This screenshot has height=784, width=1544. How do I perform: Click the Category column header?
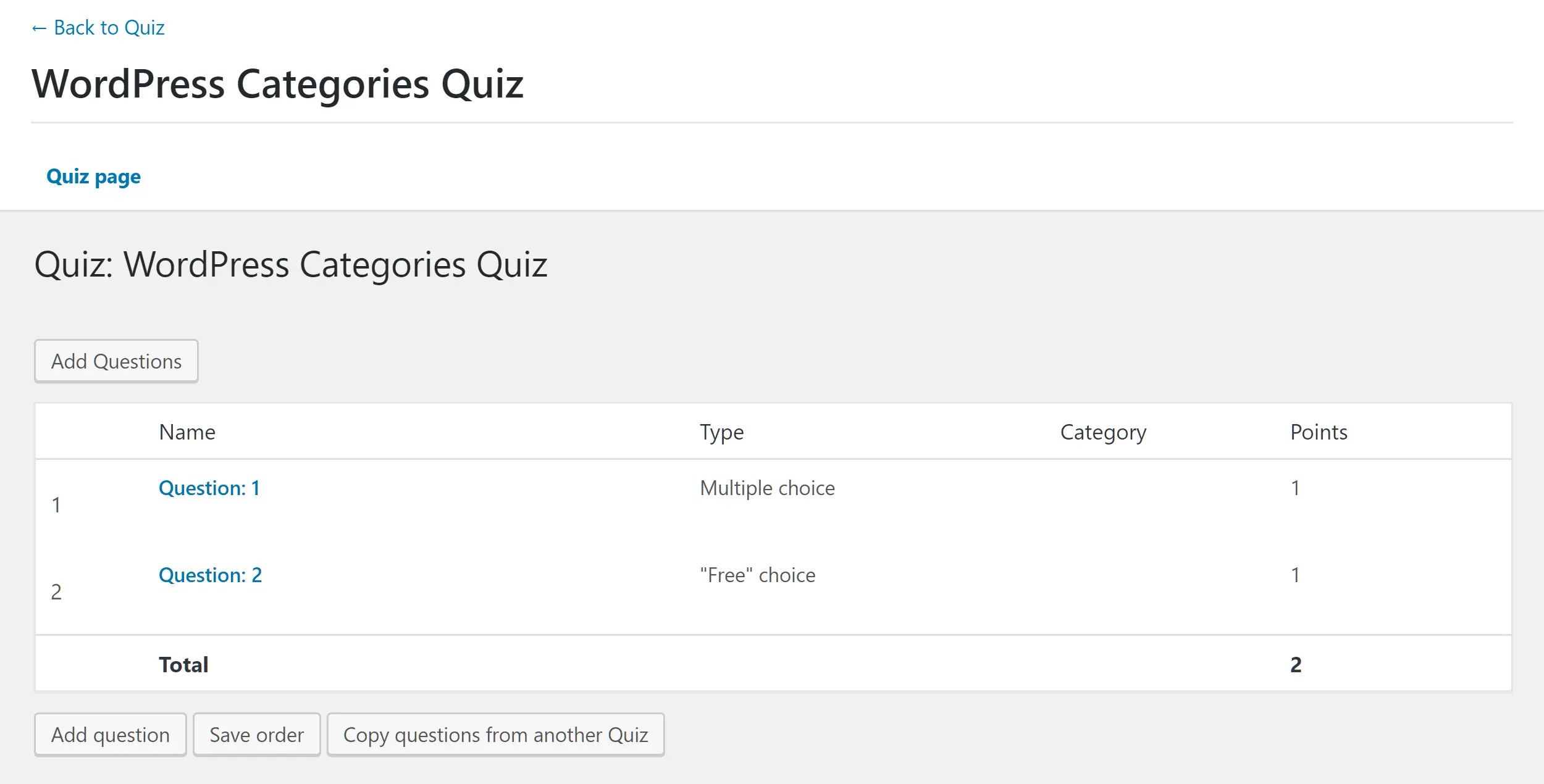[x=1103, y=432]
